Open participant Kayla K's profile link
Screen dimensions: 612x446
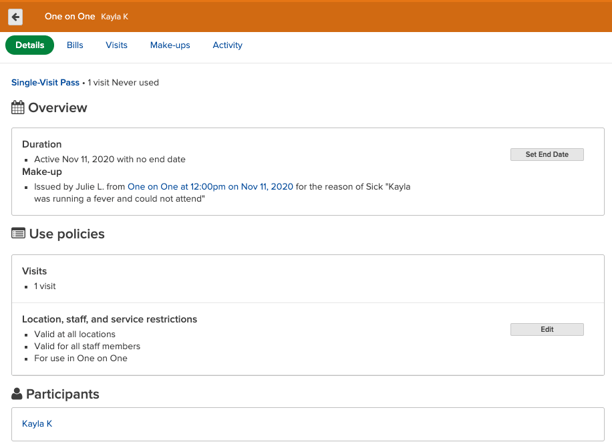tap(37, 424)
